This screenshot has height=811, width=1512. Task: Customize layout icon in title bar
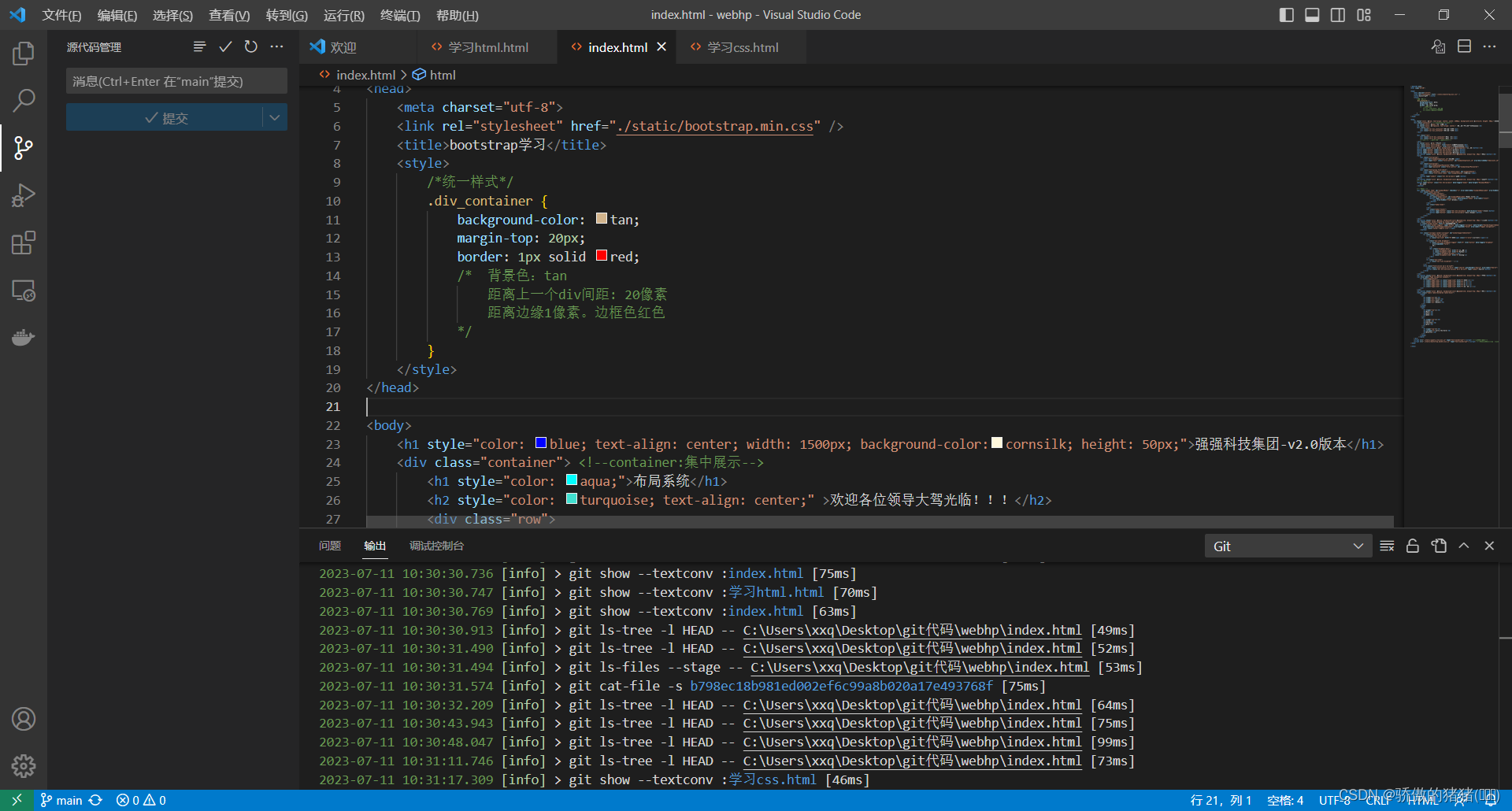[1364, 15]
